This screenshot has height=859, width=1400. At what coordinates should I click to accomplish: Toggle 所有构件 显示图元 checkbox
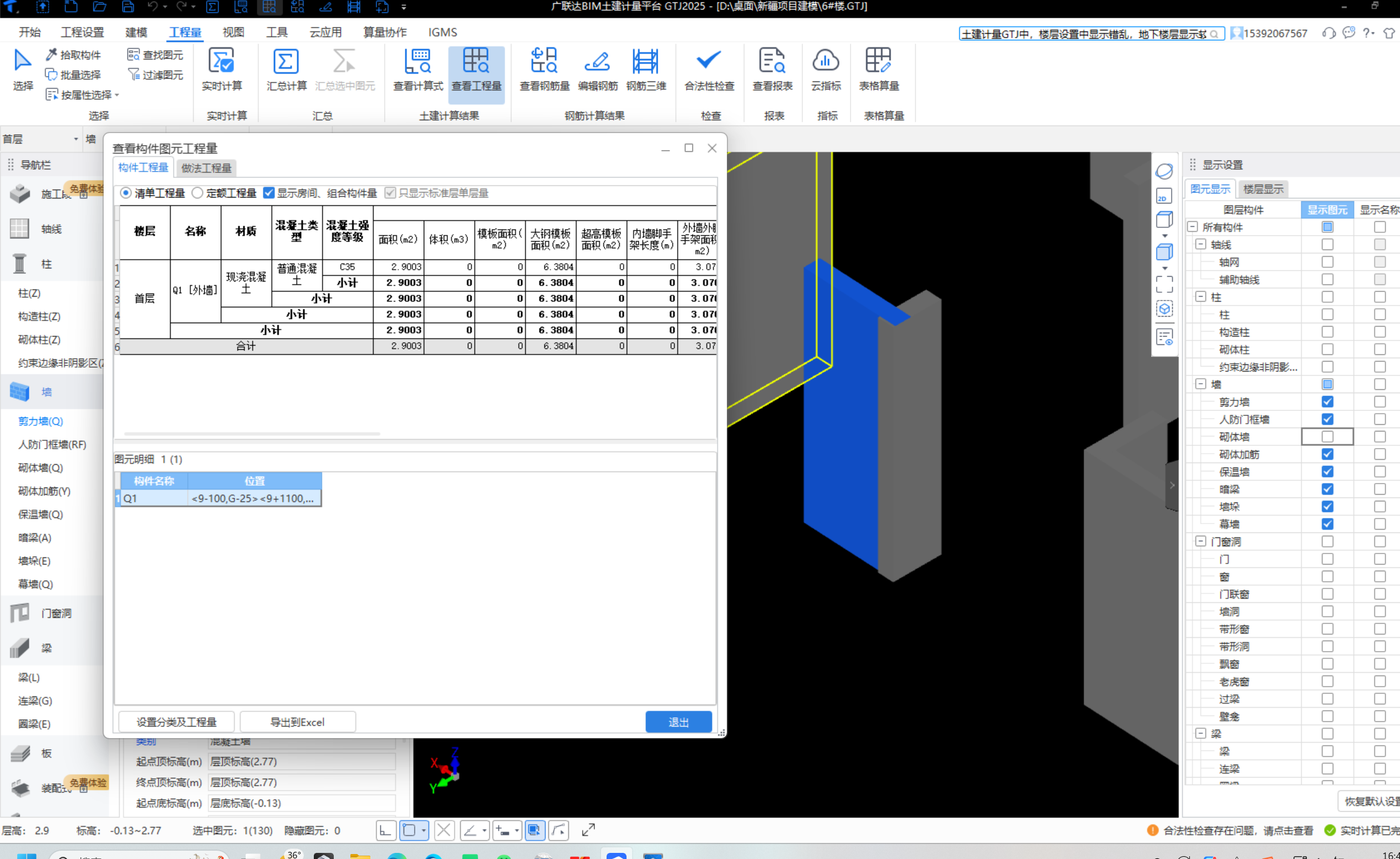pos(1327,227)
